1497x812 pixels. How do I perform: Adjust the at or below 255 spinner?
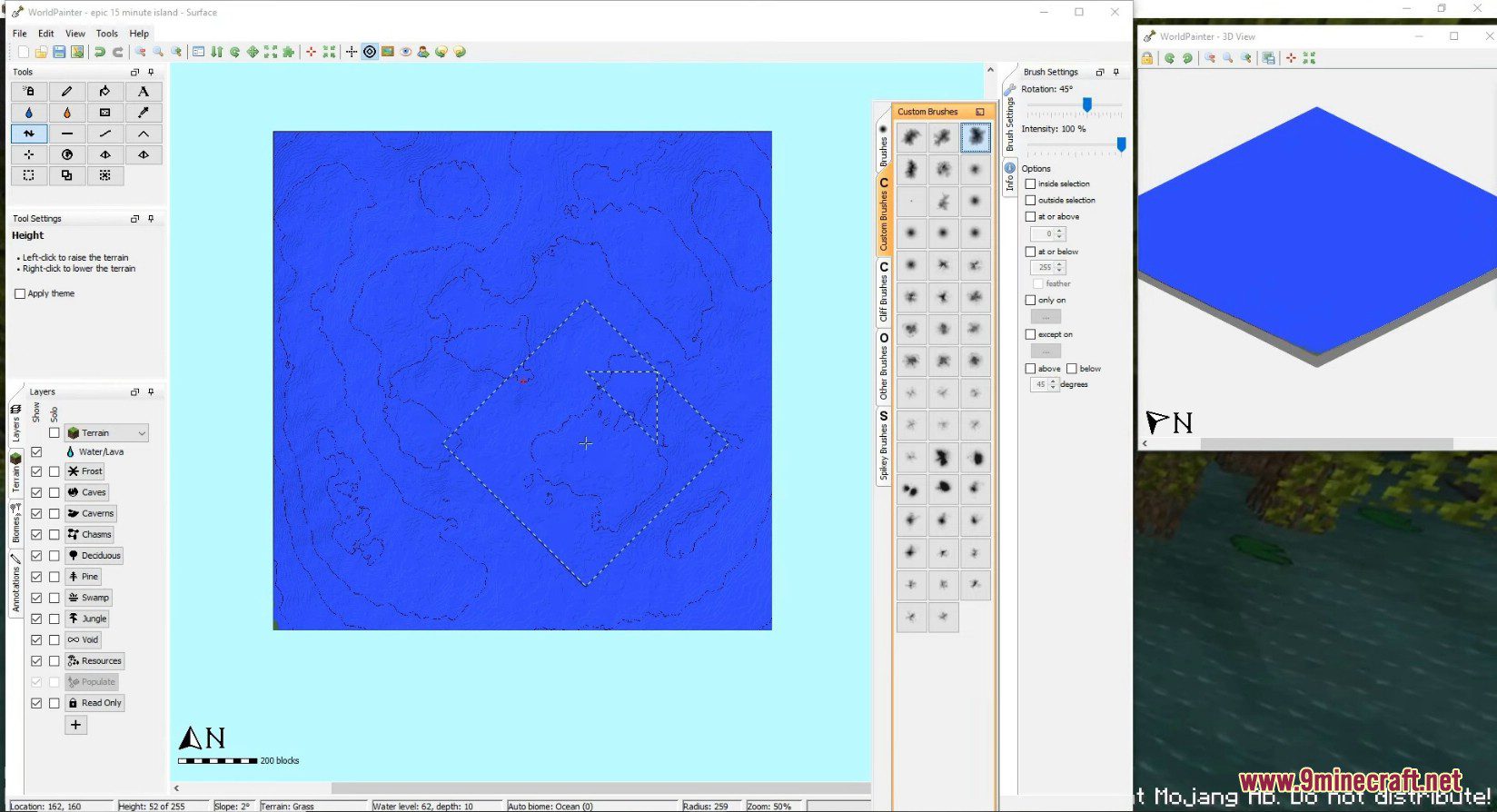[1047, 268]
